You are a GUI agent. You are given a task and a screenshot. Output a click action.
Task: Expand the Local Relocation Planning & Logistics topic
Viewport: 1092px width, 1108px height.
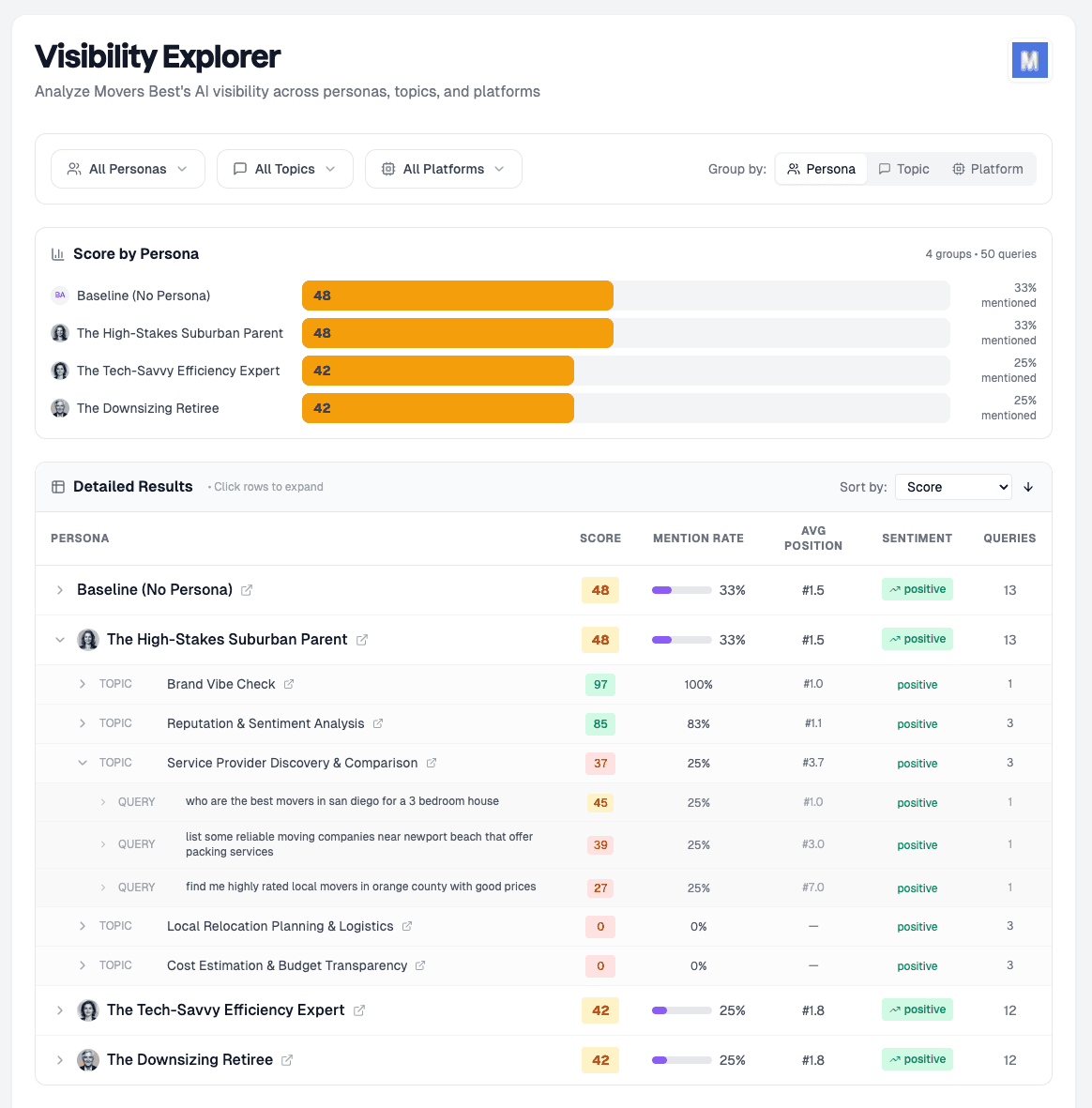83,926
